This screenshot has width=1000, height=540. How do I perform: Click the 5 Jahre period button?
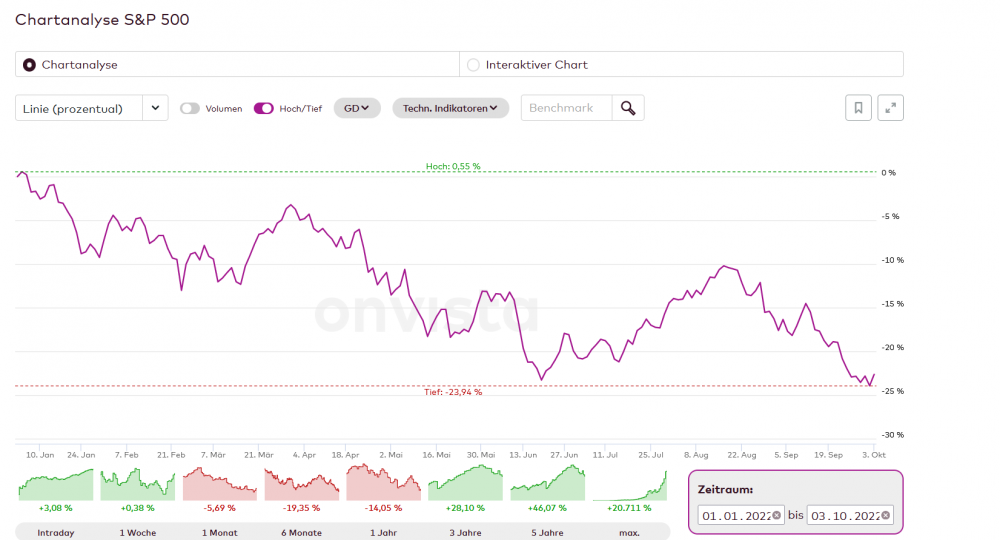click(x=548, y=533)
